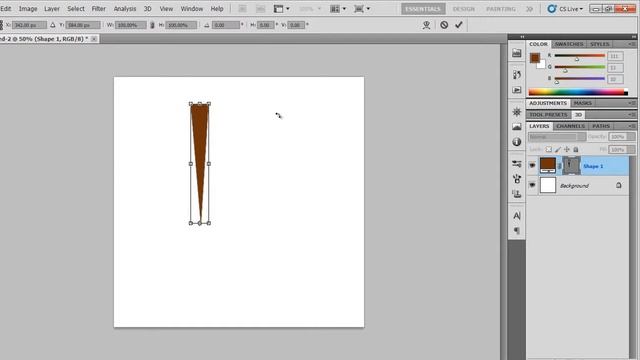
Task: Click the foreground color swatch
Action: pos(535,58)
